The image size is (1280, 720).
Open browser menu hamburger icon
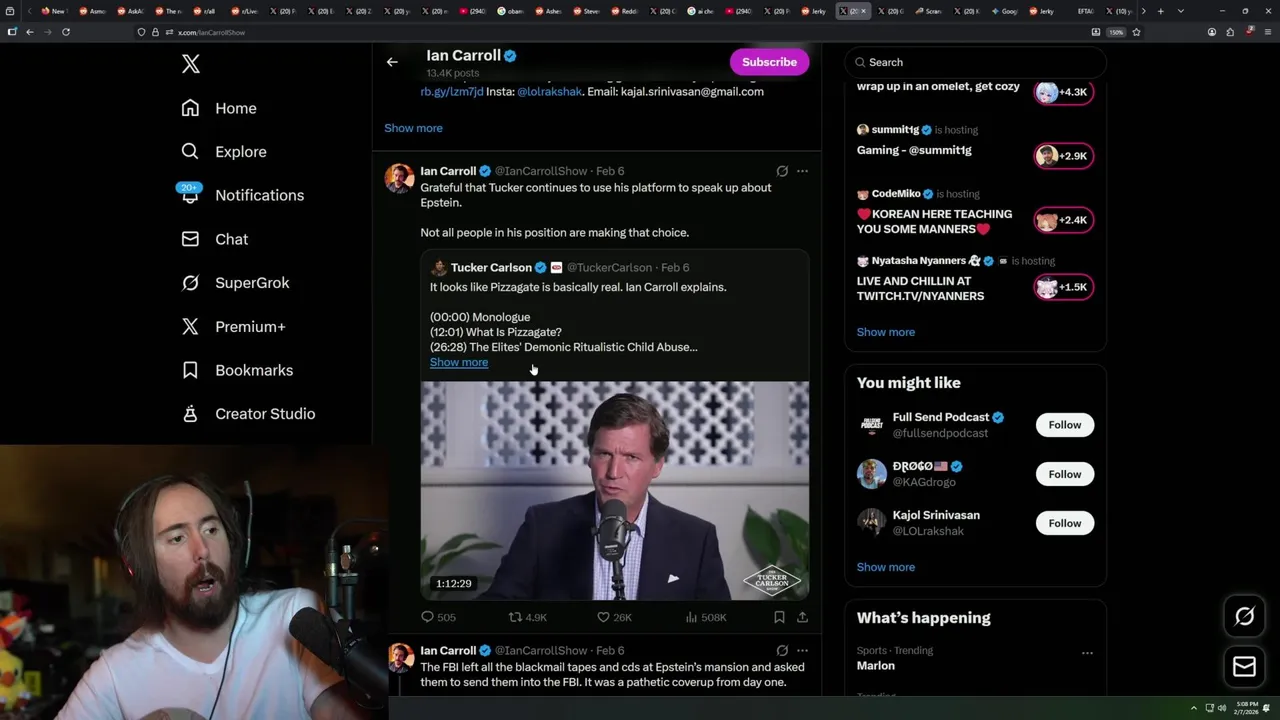click(x=1266, y=32)
